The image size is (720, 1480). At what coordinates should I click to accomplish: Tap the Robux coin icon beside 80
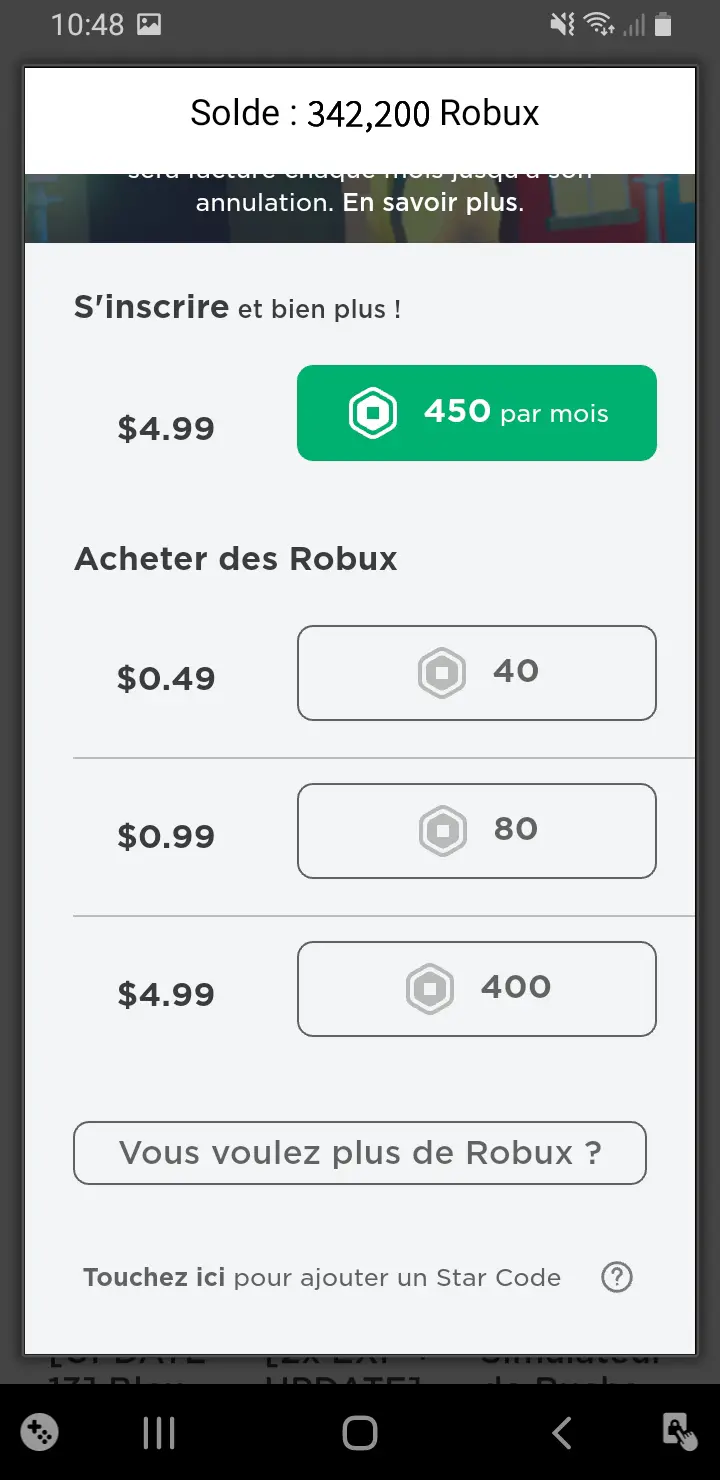[x=441, y=830]
